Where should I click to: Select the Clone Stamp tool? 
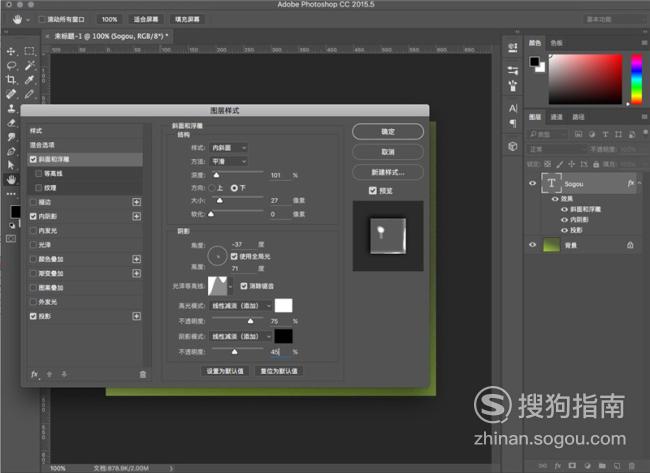coord(11,109)
